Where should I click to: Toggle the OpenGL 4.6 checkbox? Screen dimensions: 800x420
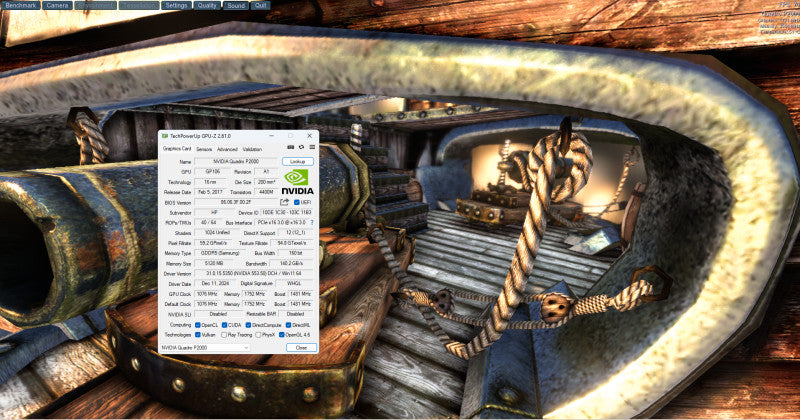[x=281, y=335]
